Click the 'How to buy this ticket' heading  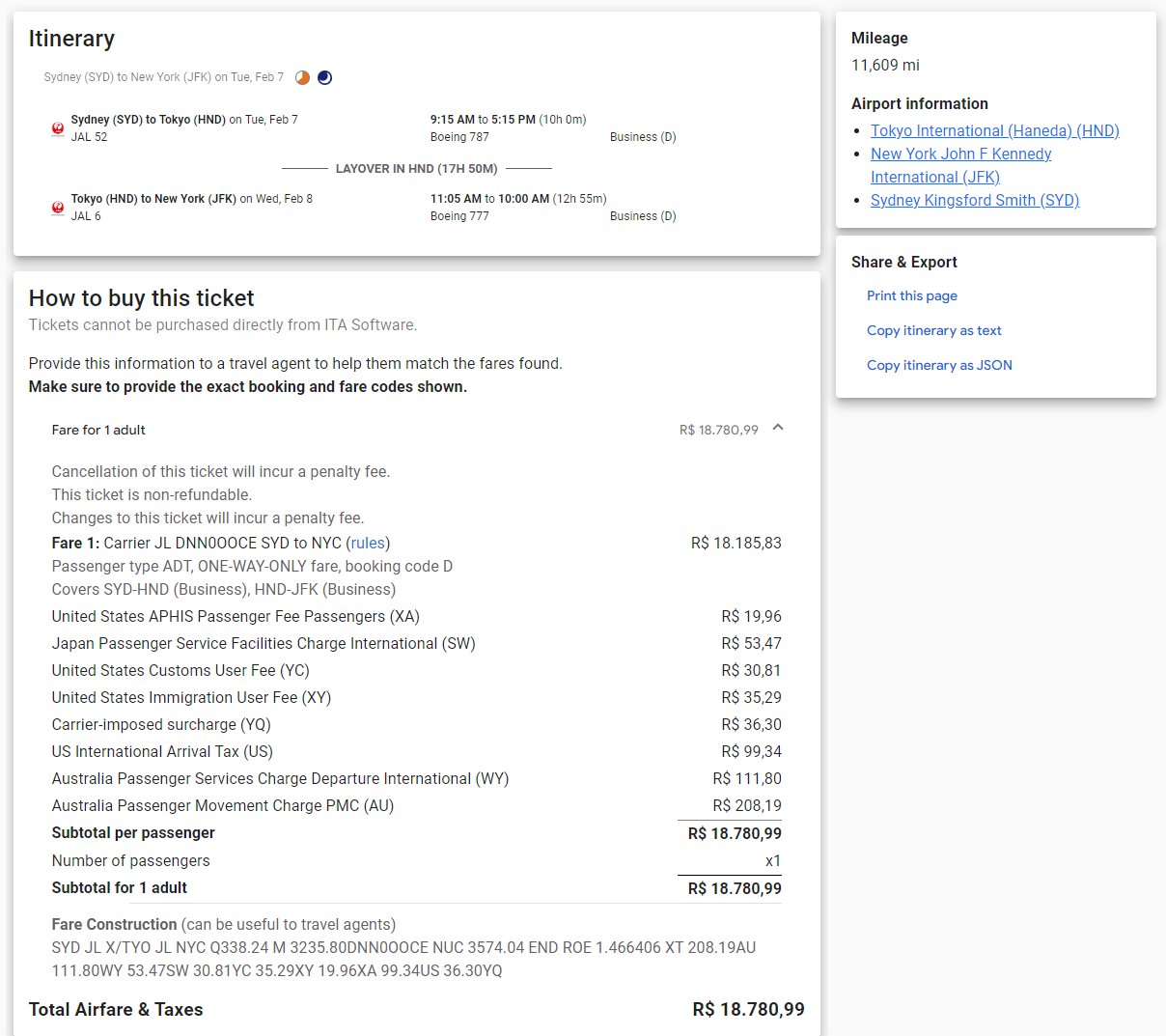pyautogui.click(x=142, y=298)
